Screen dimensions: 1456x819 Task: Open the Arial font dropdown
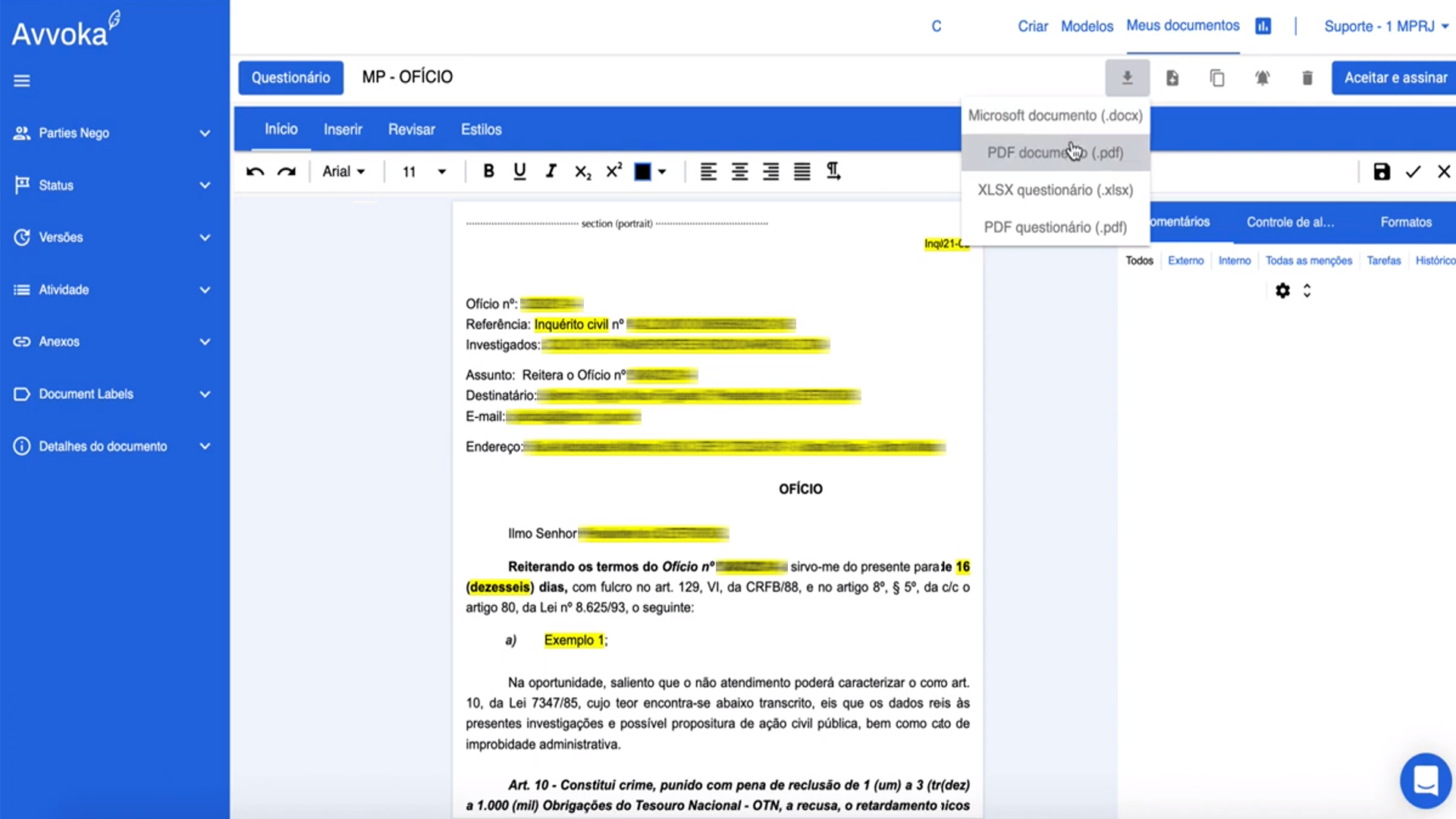(x=344, y=171)
